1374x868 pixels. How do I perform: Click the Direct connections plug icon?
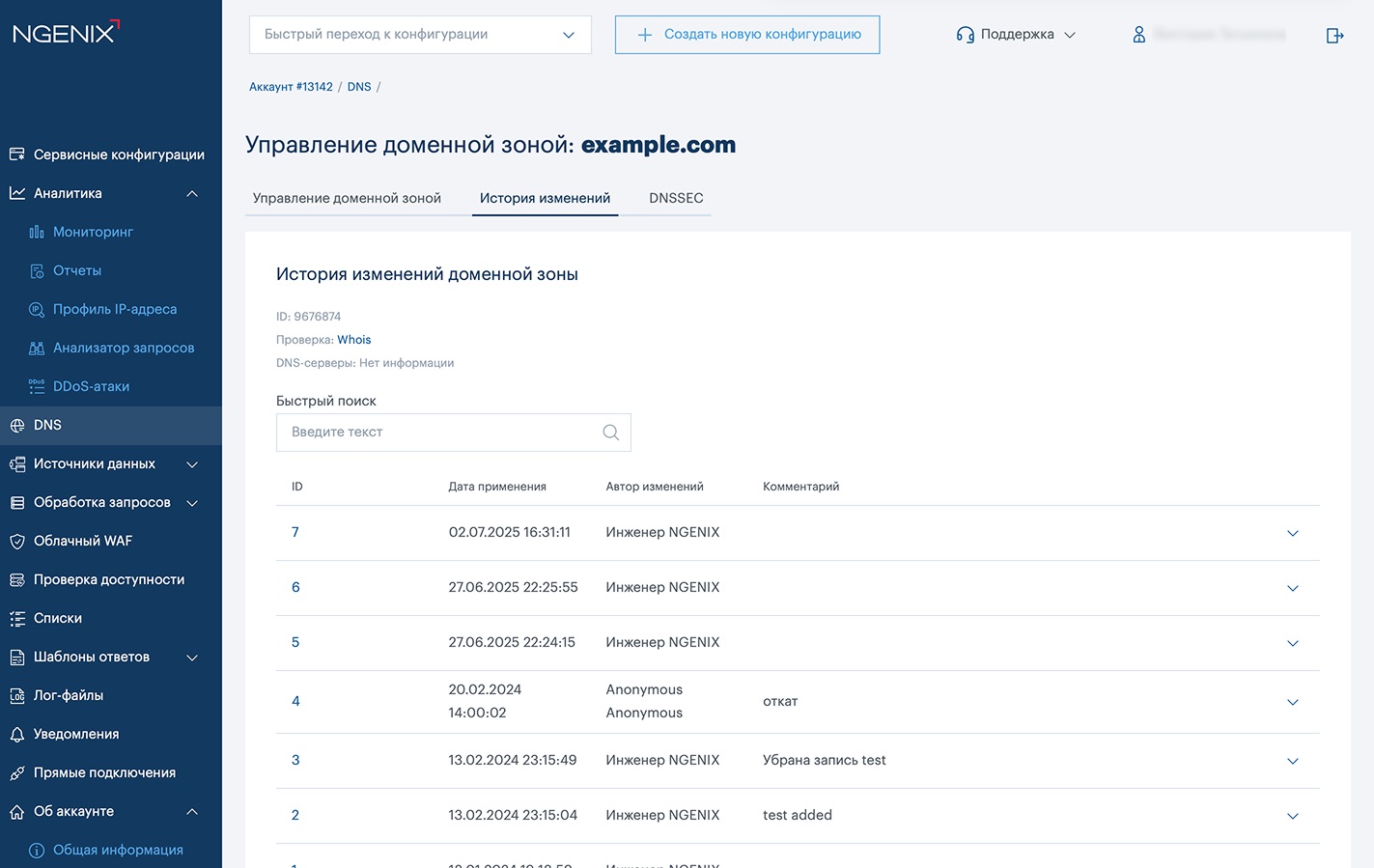pyautogui.click(x=17, y=772)
